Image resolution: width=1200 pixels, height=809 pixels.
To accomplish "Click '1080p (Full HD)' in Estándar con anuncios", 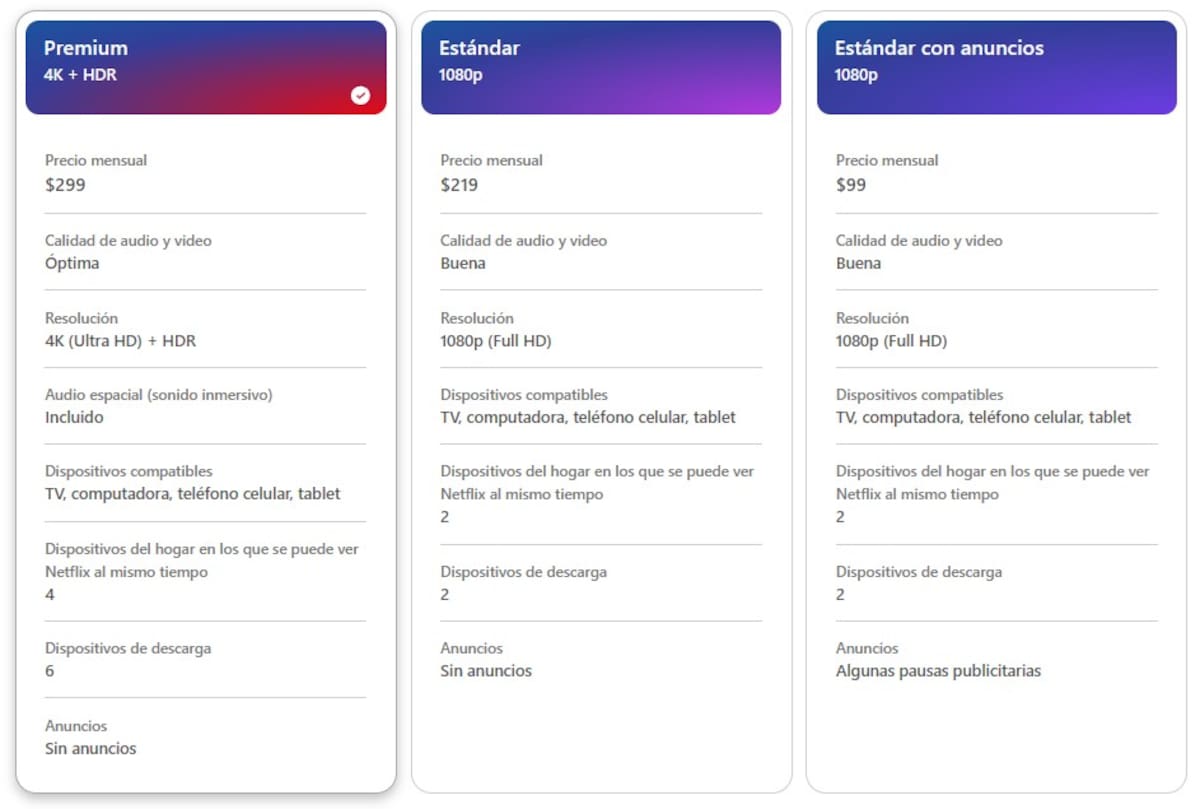I will click(x=891, y=341).
